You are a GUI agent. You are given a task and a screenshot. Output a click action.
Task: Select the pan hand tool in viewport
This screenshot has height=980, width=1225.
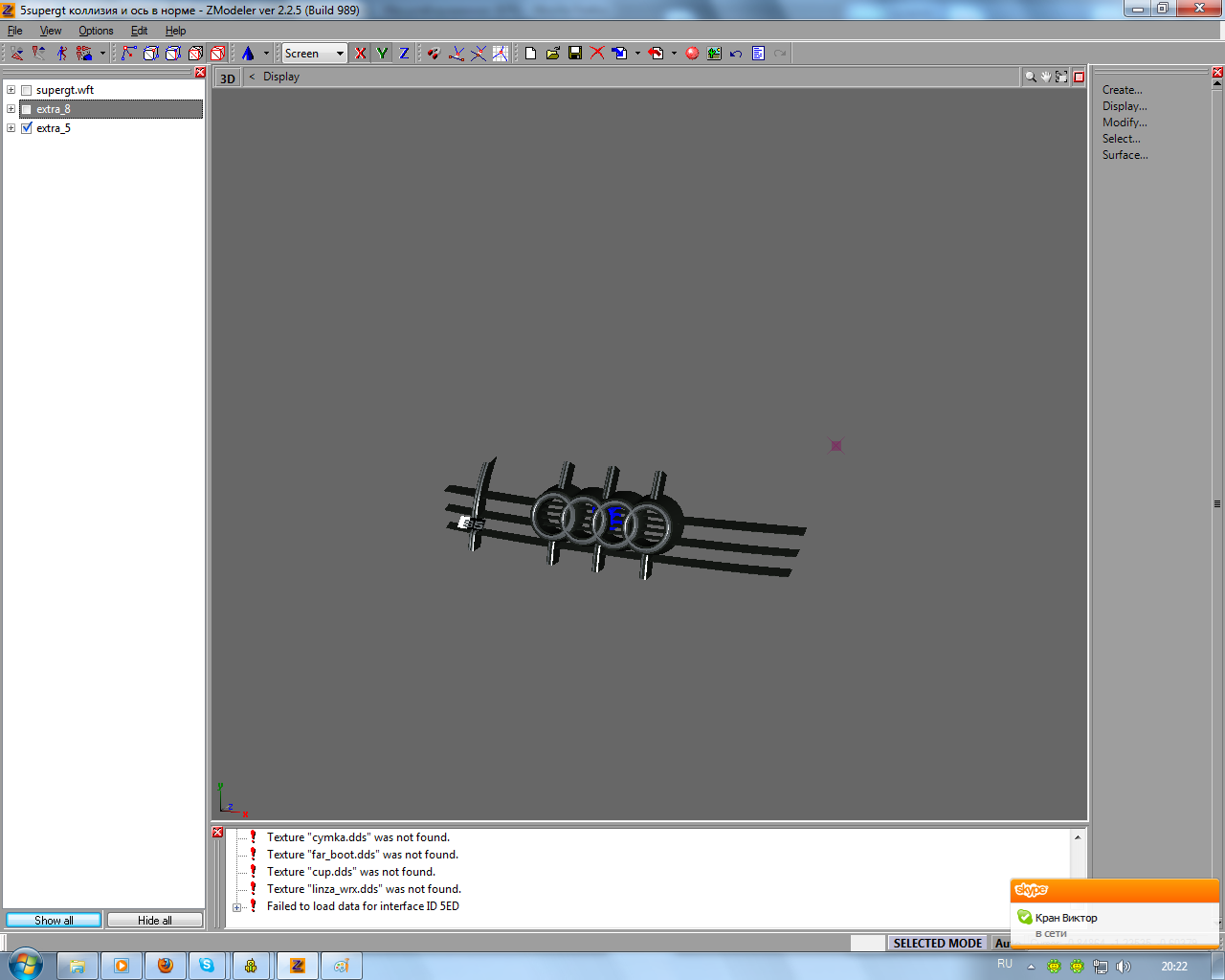tap(1045, 77)
